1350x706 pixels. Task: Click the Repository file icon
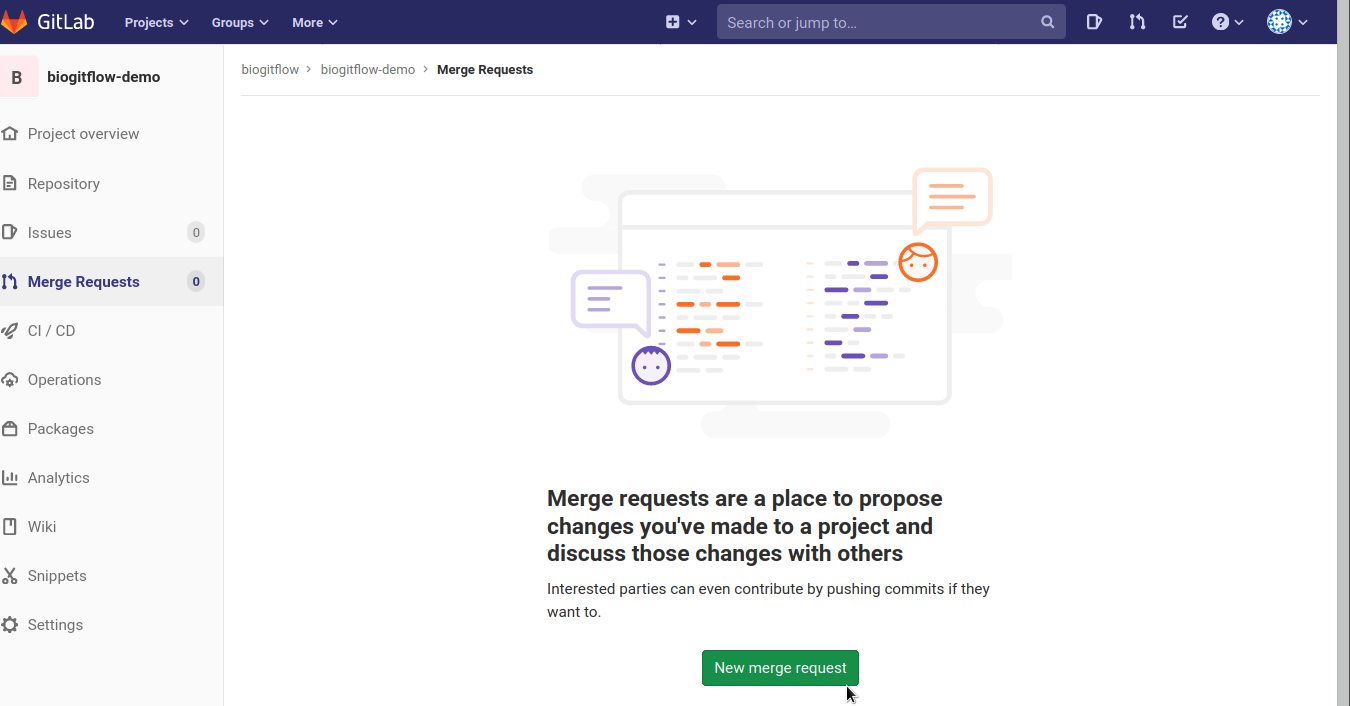[x=10, y=183]
